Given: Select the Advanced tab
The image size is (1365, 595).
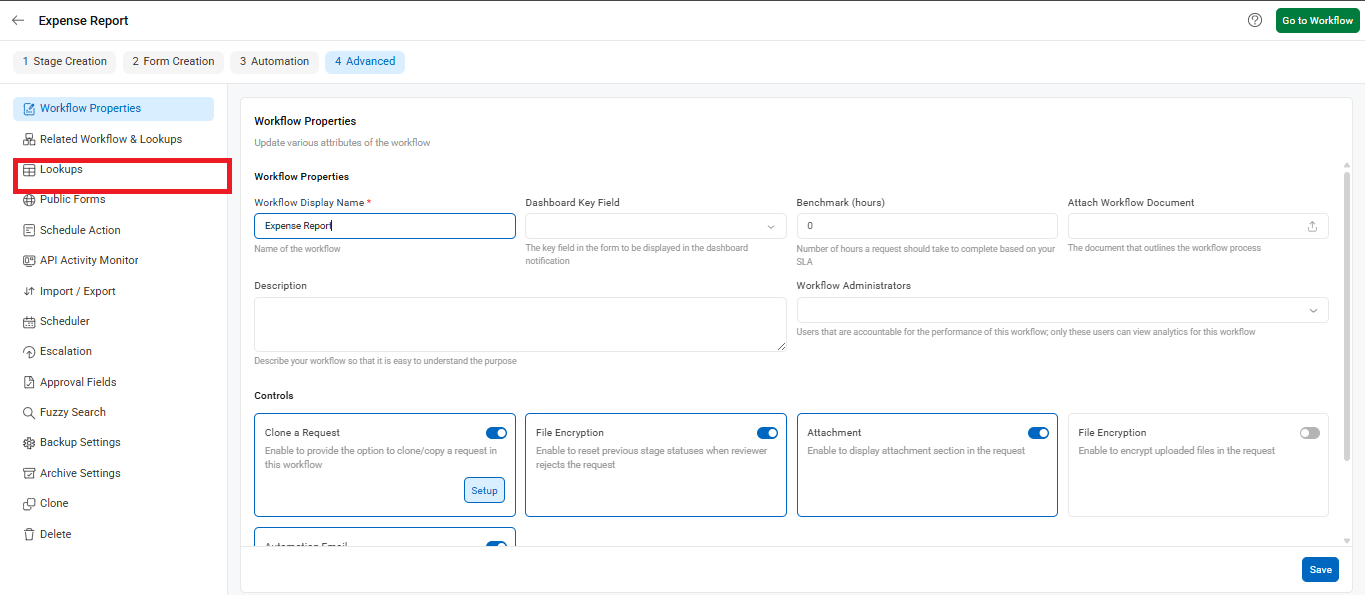Looking at the screenshot, I should click(365, 62).
